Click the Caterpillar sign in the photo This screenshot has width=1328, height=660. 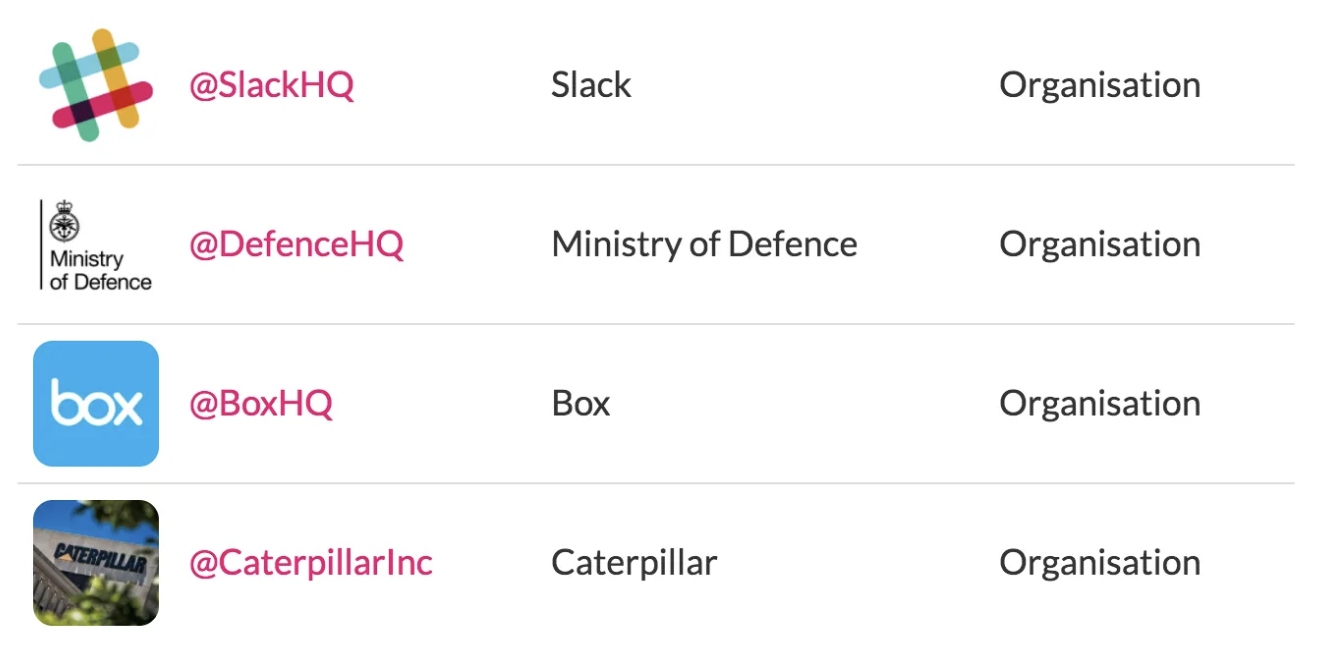(x=100, y=559)
